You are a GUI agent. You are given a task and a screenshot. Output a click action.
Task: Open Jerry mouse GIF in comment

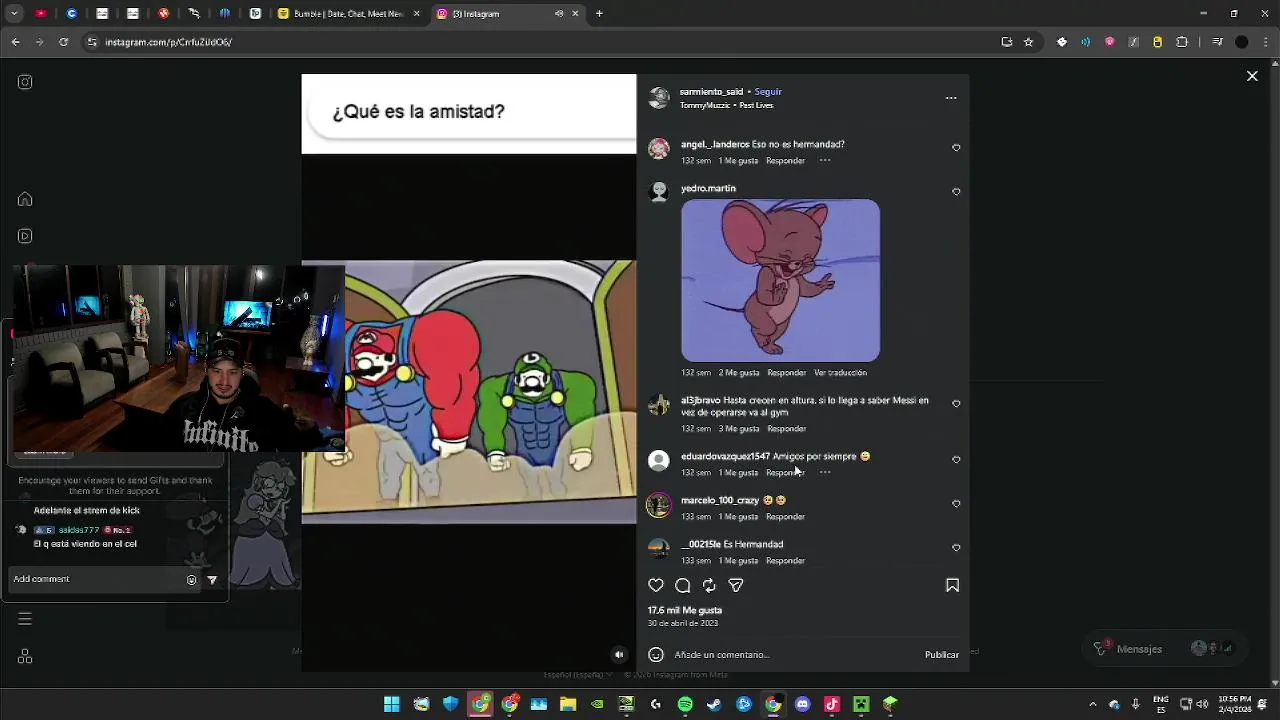[780, 280]
